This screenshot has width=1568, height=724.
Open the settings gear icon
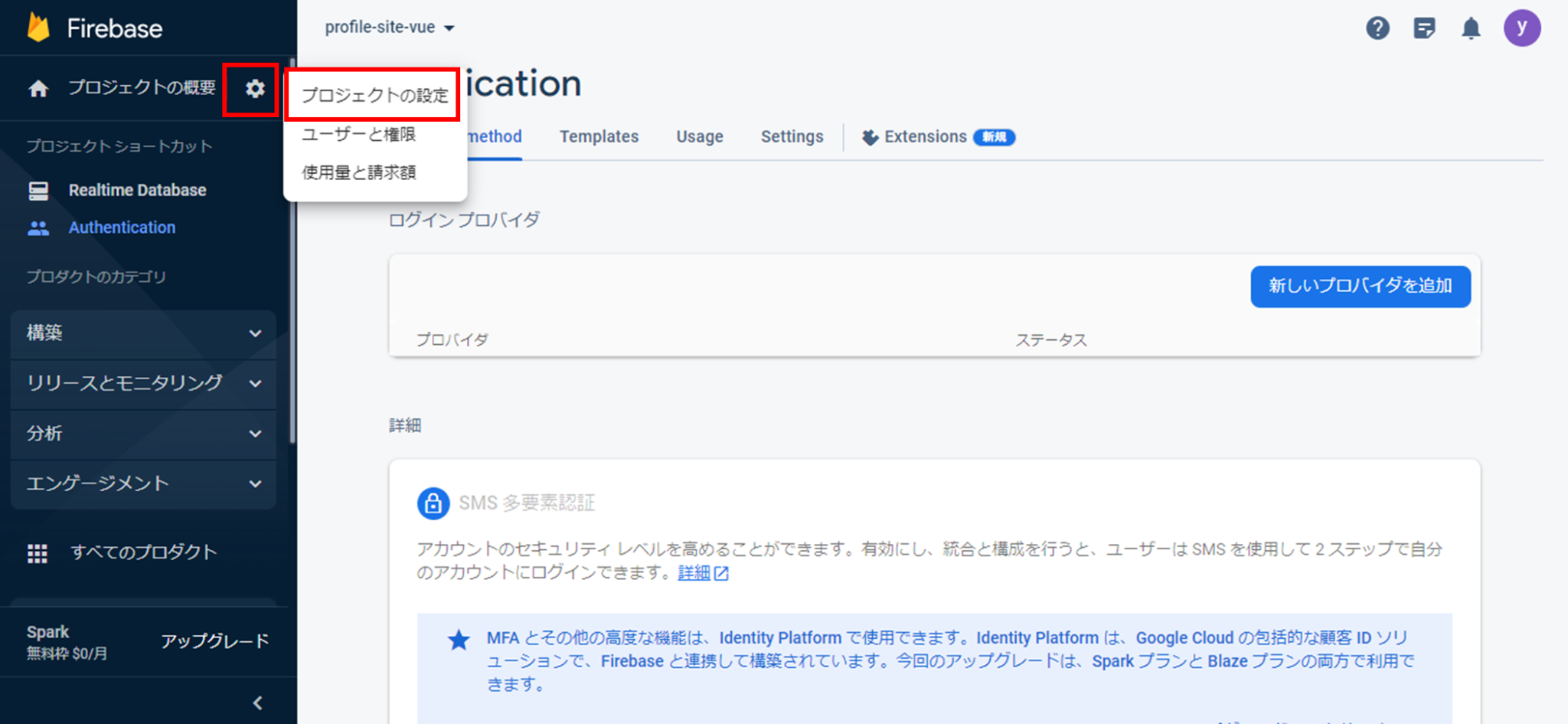pyautogui.click(x=256, y=88)
